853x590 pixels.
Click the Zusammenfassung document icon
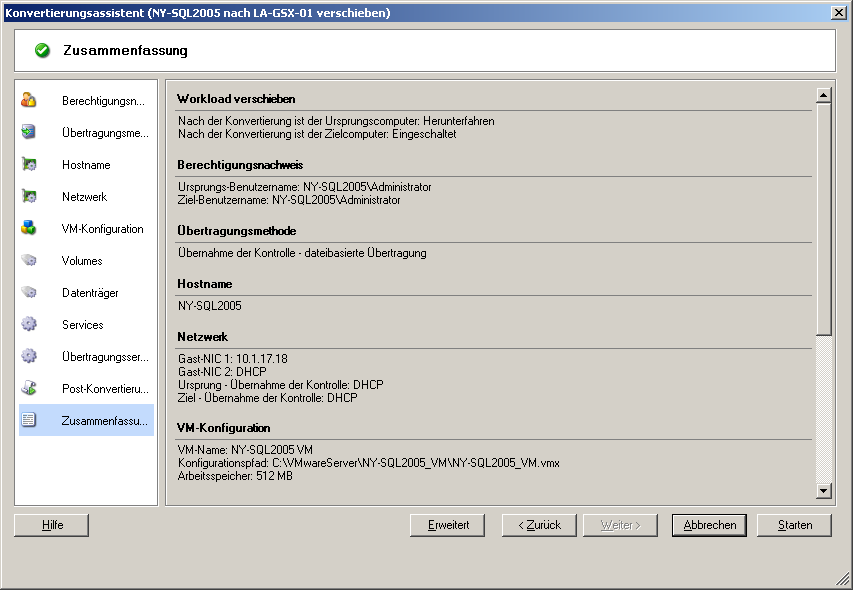click(x=29, y=420)
